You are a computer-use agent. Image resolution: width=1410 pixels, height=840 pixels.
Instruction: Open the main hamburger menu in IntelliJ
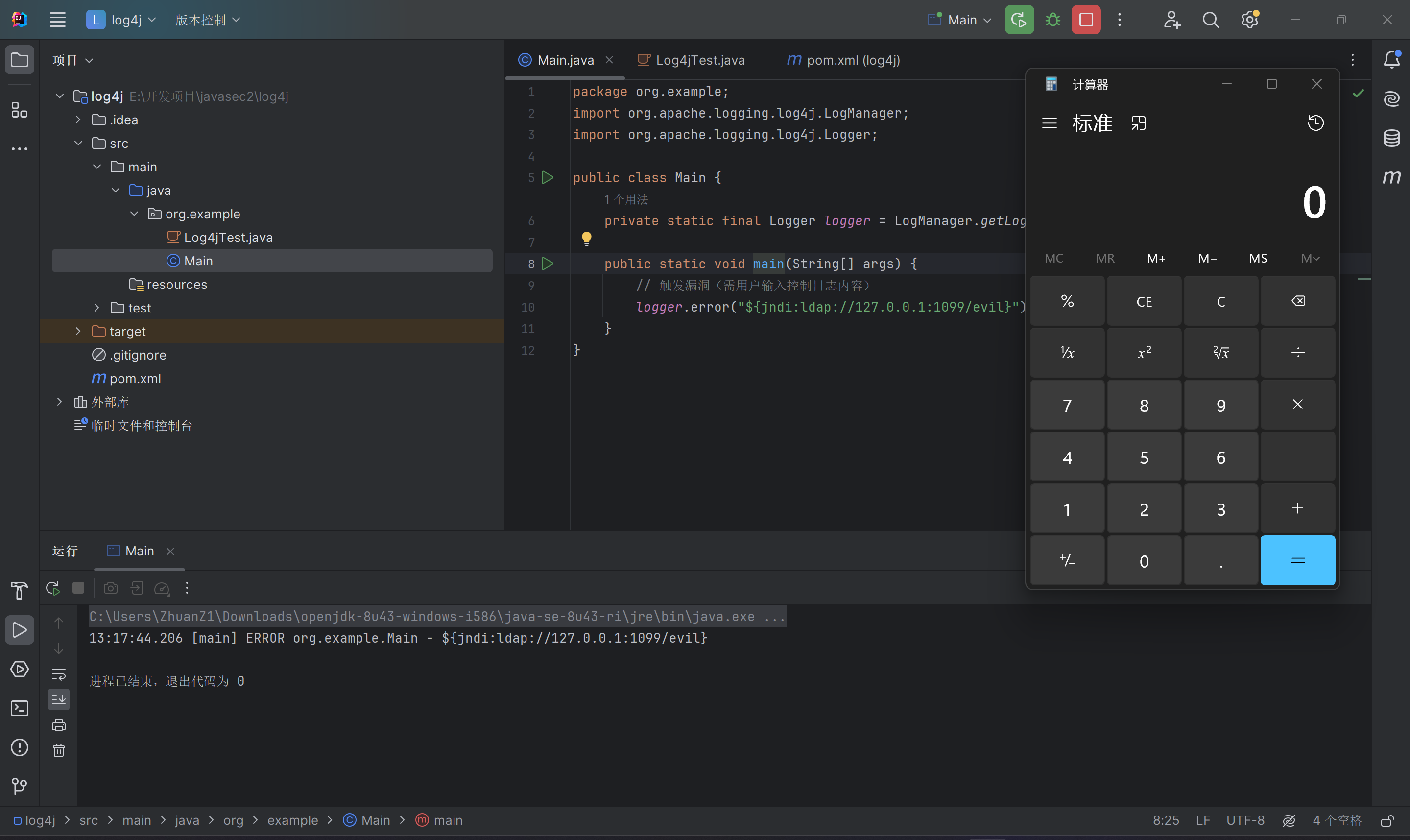pos(58,20)
